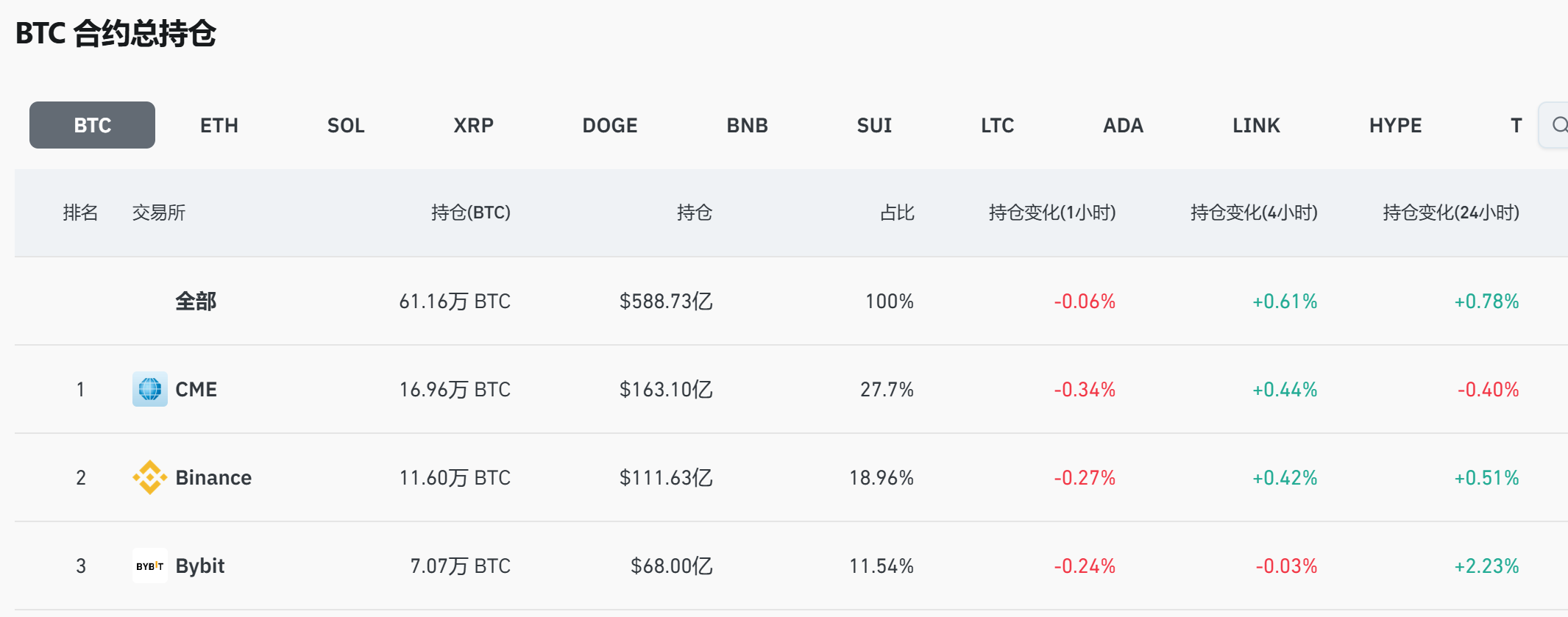Select the LTC tab

point(997,125)
